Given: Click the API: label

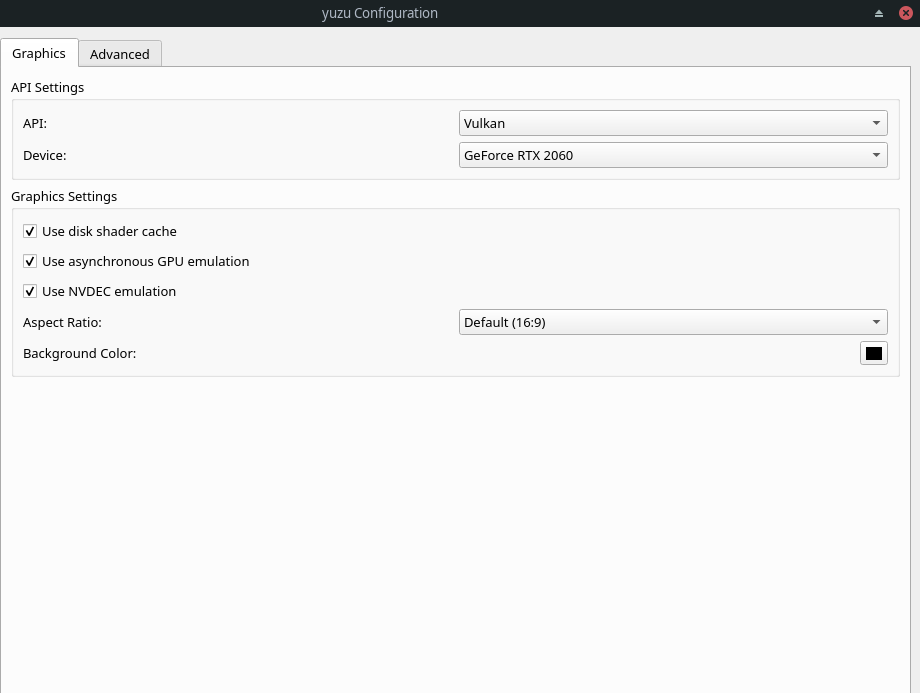Looking at the screenshot, I should (x=35, y=123).
